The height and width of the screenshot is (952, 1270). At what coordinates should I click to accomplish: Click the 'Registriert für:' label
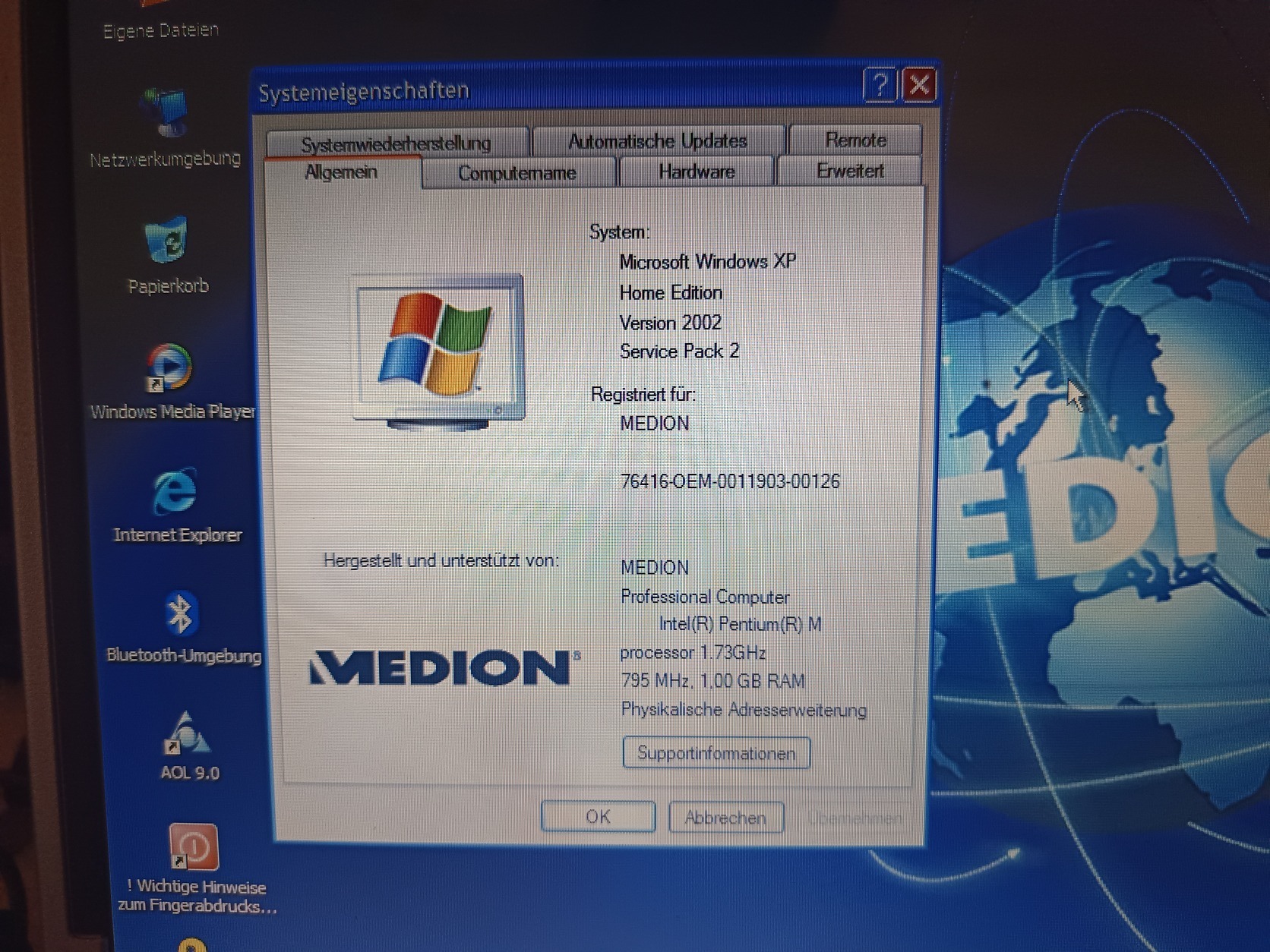(643, 394)
